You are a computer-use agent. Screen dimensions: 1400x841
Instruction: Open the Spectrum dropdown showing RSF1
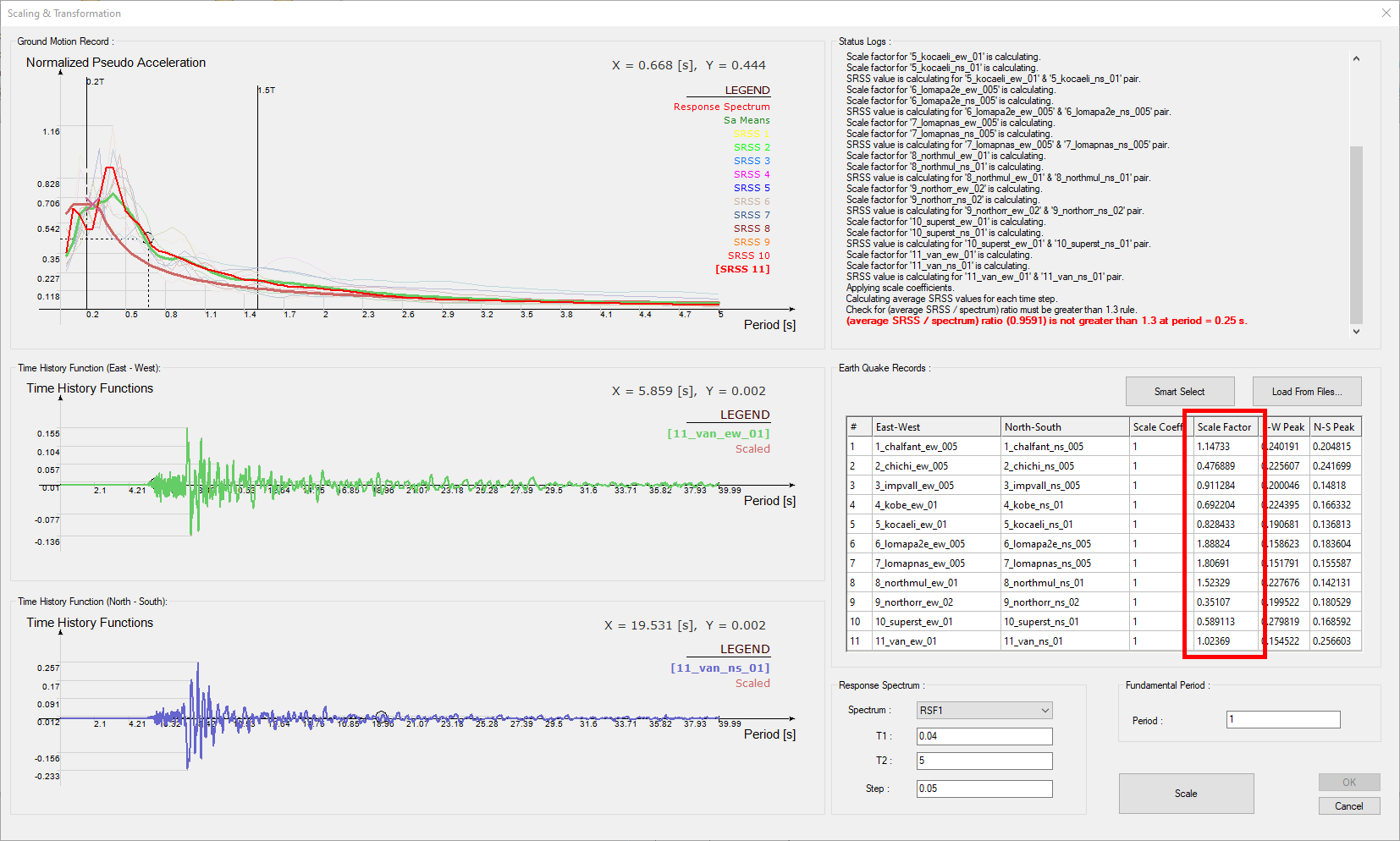pos(984,711)
